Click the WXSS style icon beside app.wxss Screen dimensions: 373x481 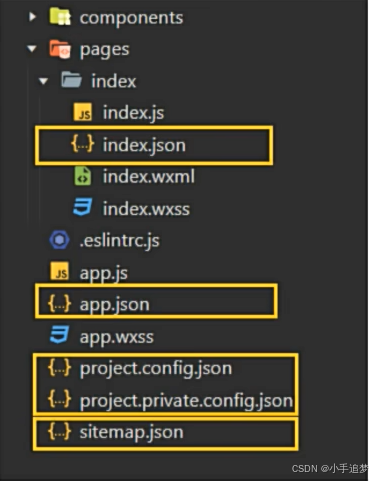[60, 335]
